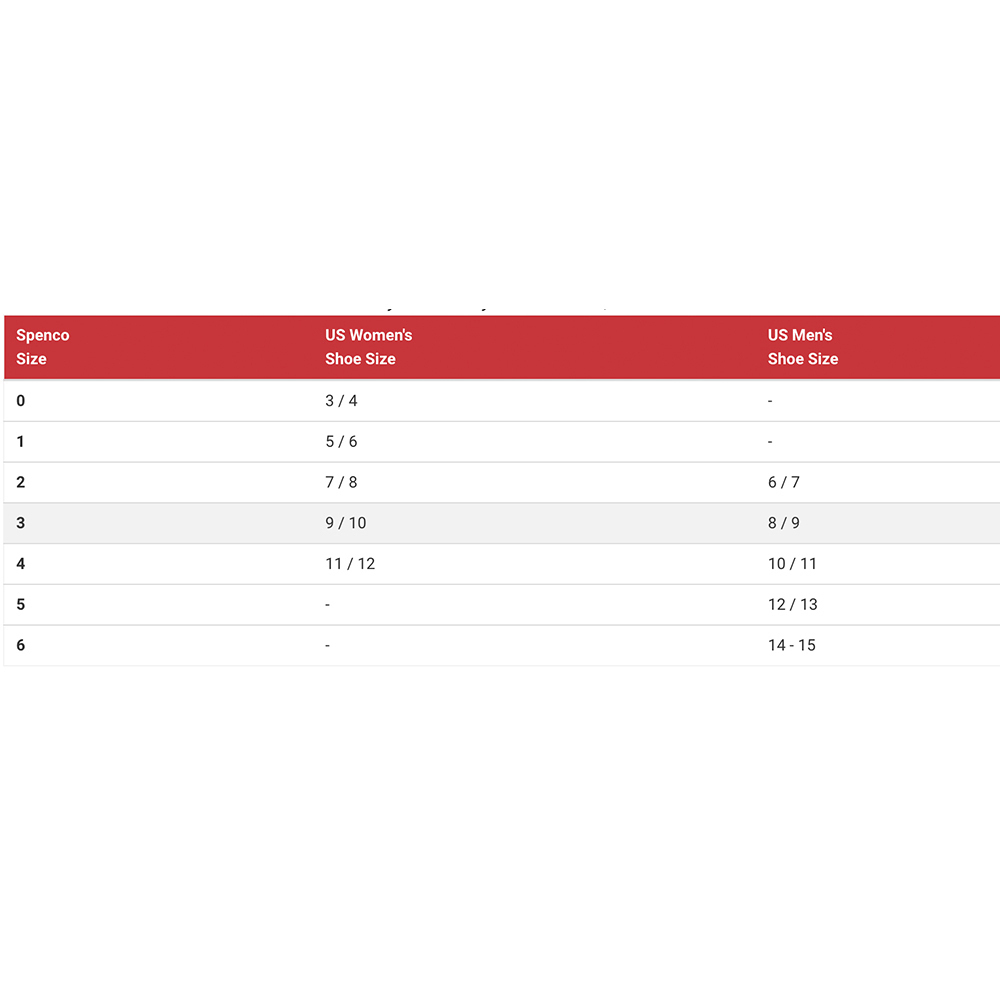Select Spenco size 4 row label
The image size is (1000, 1000).
coord(20,564)
